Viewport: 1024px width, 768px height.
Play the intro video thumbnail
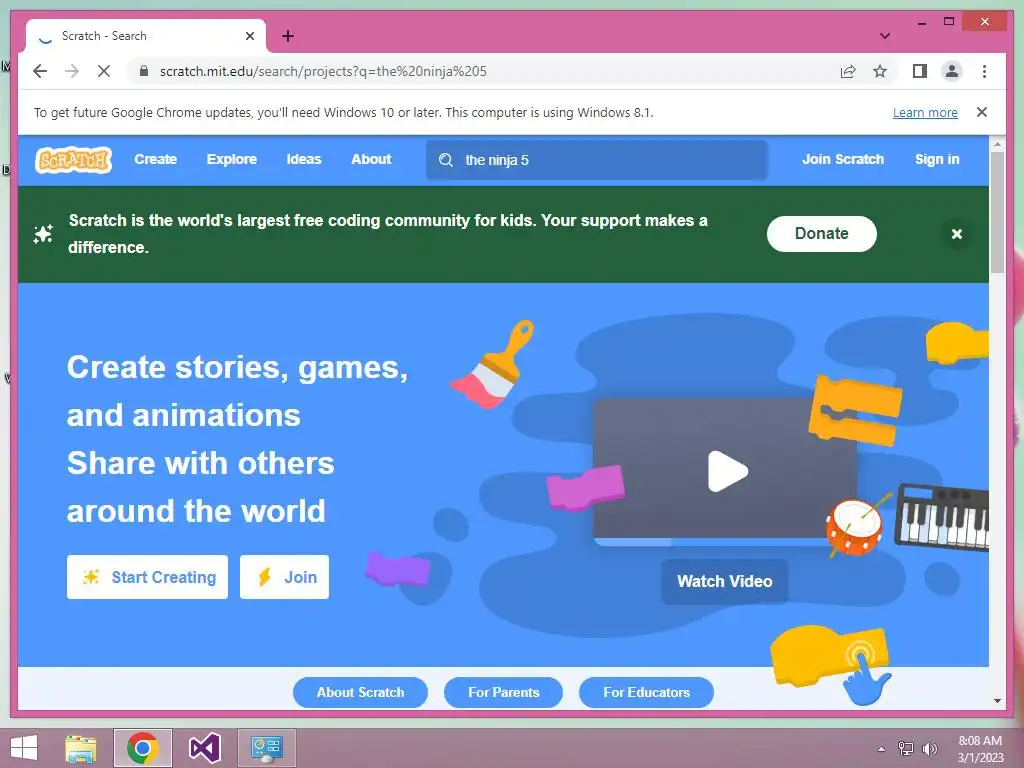728,471
